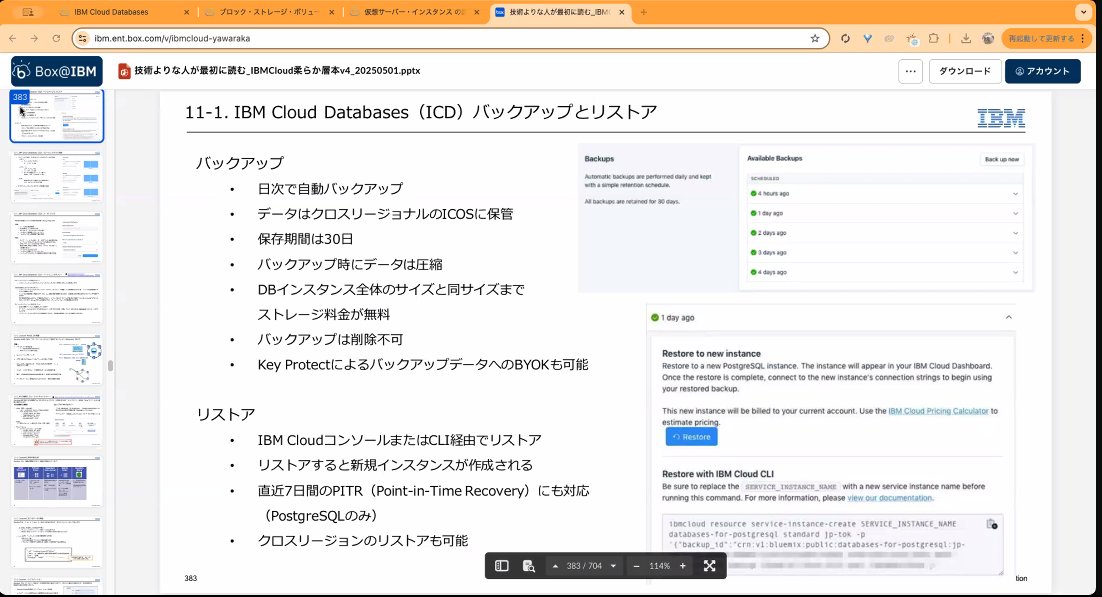Zoom in with the plus button
Viewport: 1102px width, 597px height.
pyautogui.click(x=682, y=566)
